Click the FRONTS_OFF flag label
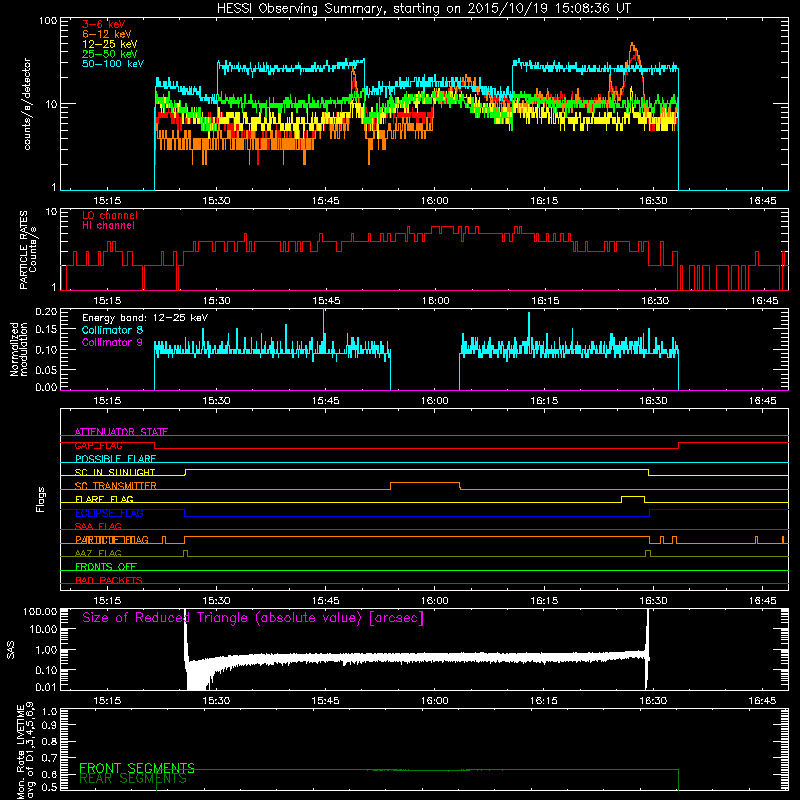 pos(106,566)
